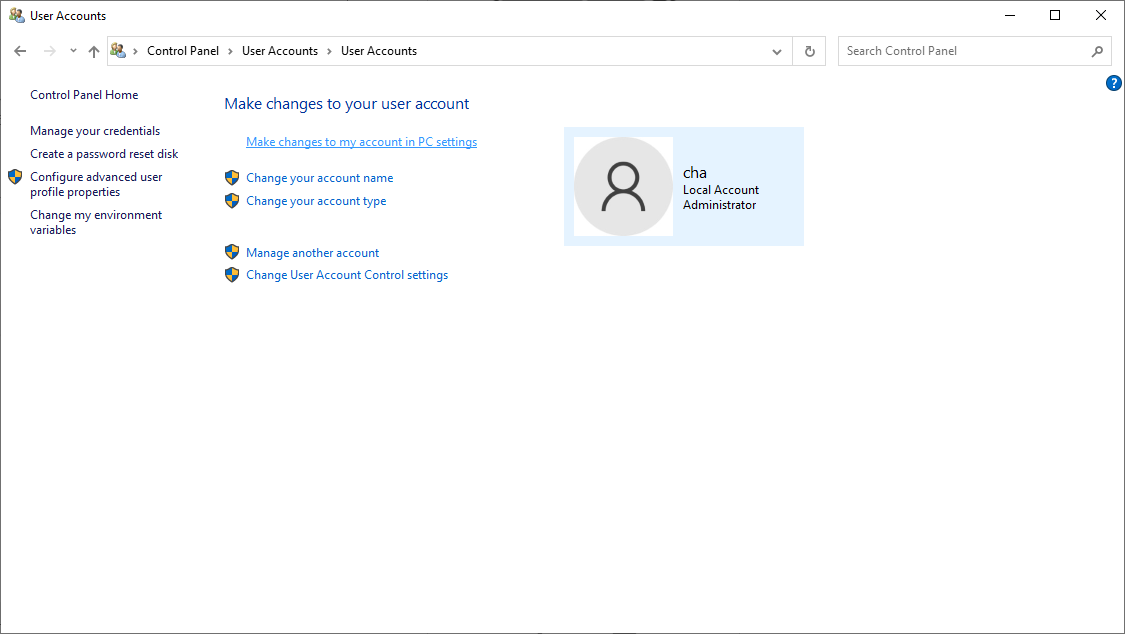
Task: Minimize the User Accounts window
Action: 1009,15
